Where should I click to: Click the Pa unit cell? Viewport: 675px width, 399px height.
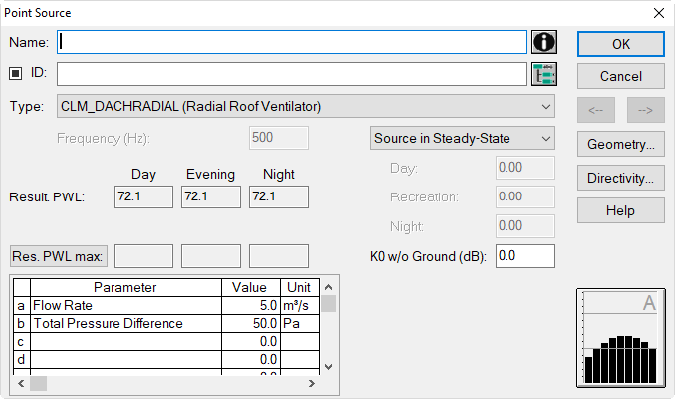click(x=300, y=323)
